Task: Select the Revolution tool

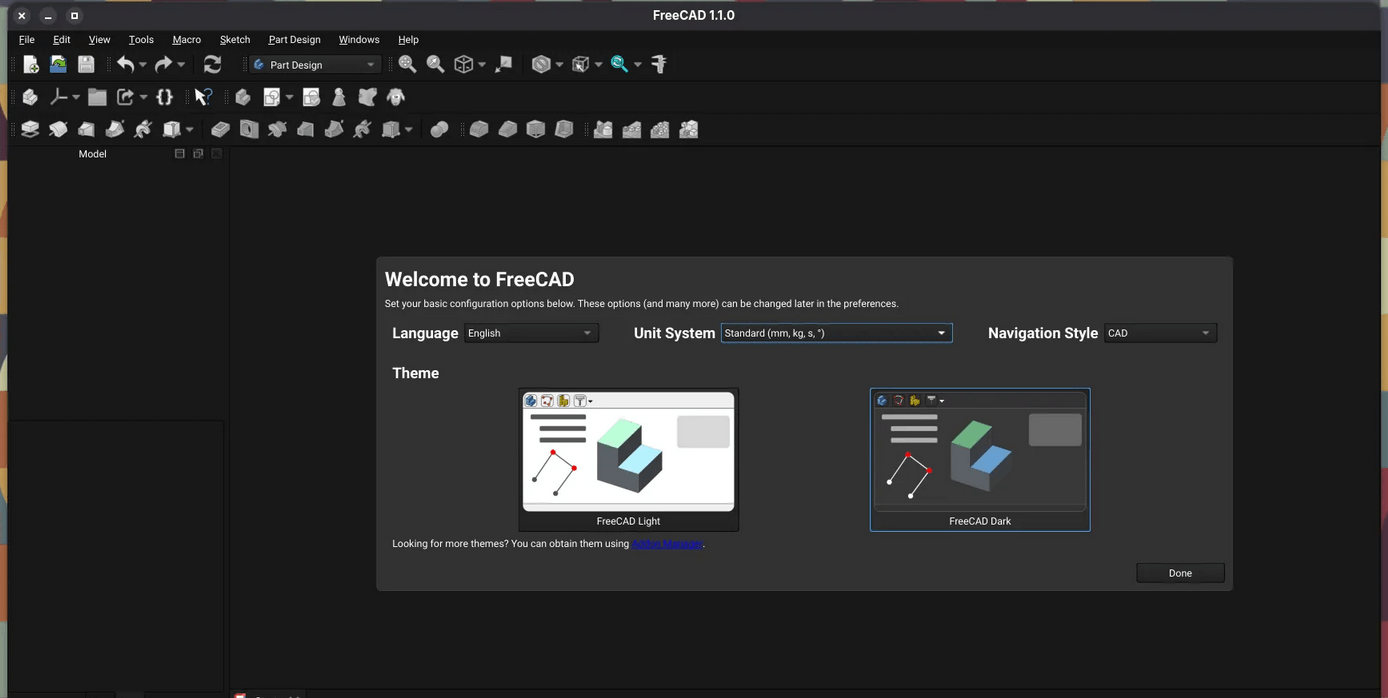Action: (58, 129)
